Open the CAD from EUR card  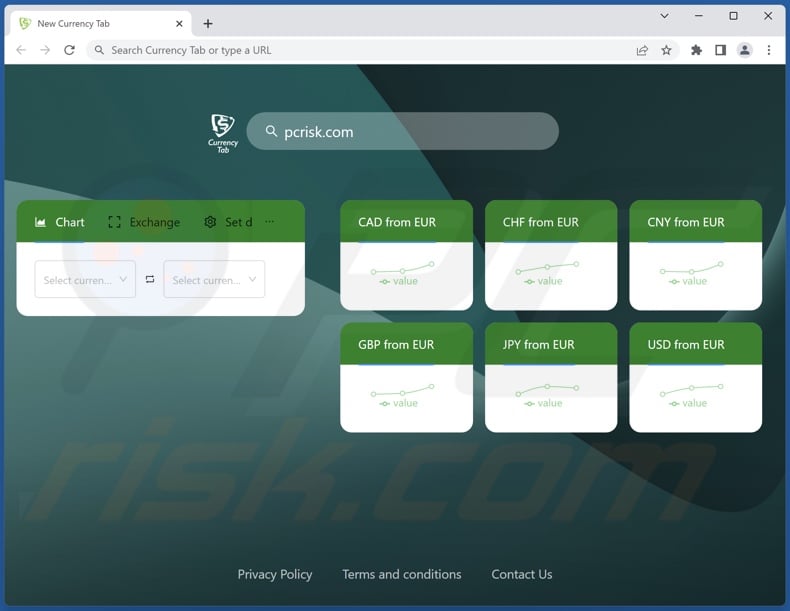tap(406, 255)
